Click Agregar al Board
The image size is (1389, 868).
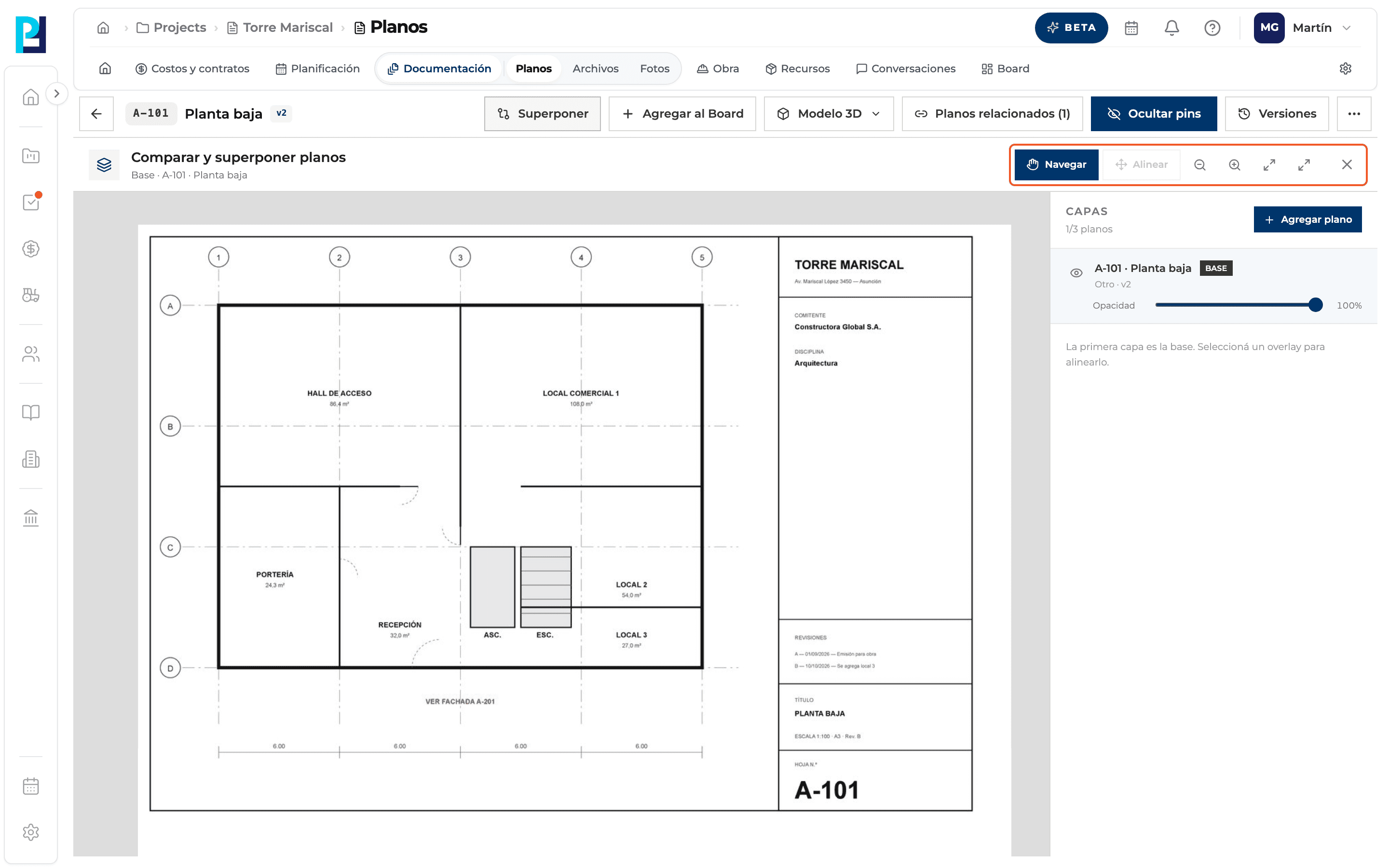(x=682, y=114)
